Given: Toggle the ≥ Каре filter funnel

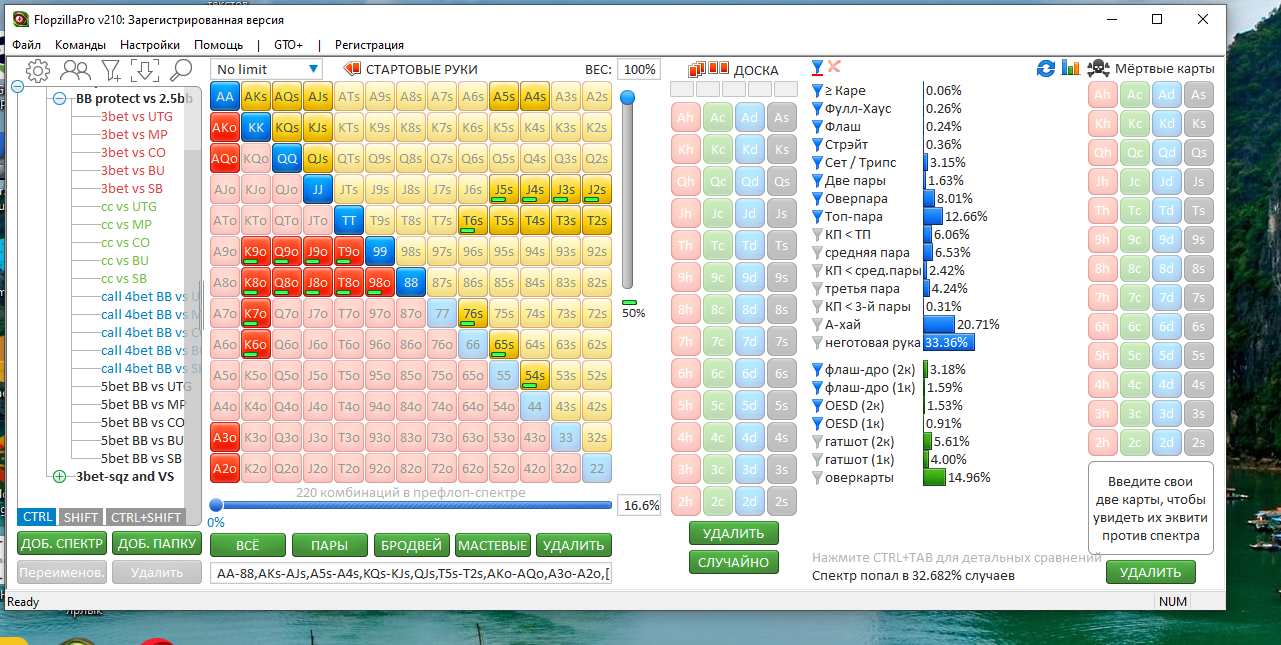Looking at the screenshot, I should pyautogui.click(x=817, y=91).
